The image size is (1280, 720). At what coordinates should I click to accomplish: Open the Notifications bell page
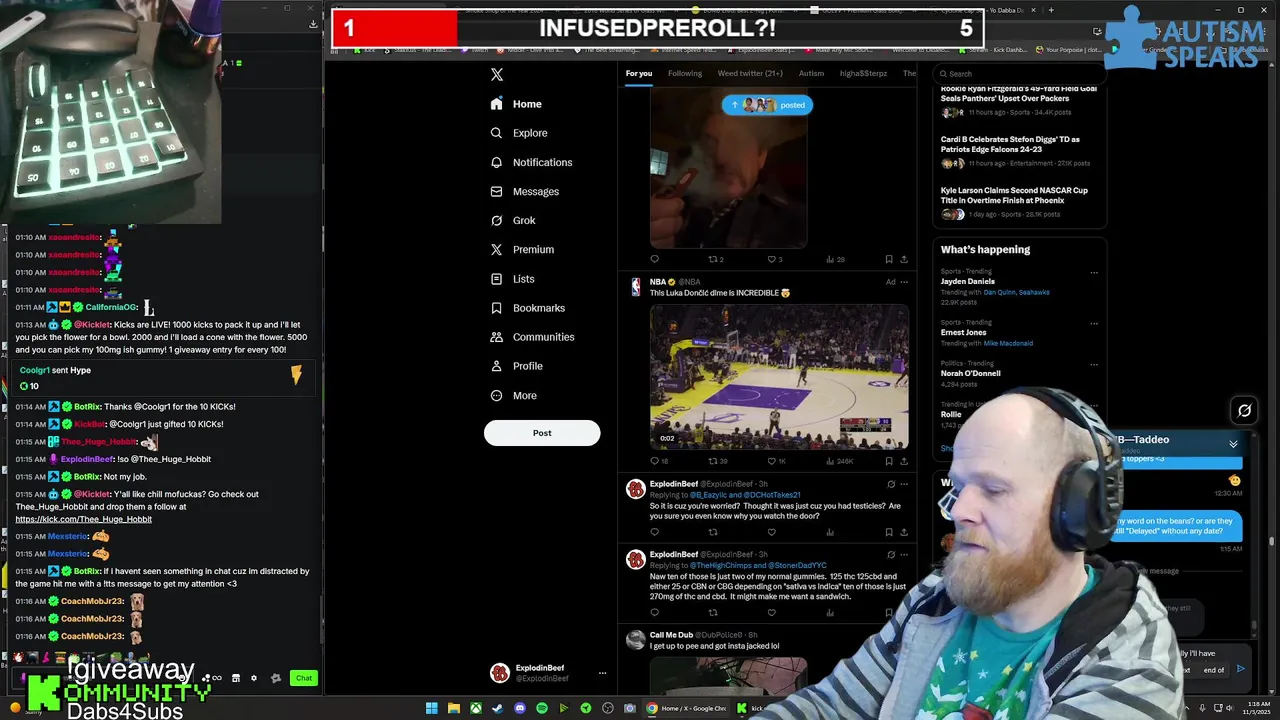pyautogui.click(x=531, y=162)
